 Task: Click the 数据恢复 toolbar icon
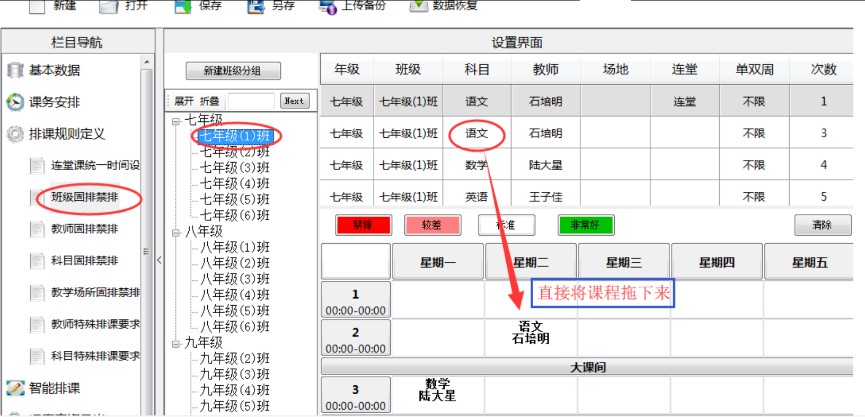(x=418, y=7)
